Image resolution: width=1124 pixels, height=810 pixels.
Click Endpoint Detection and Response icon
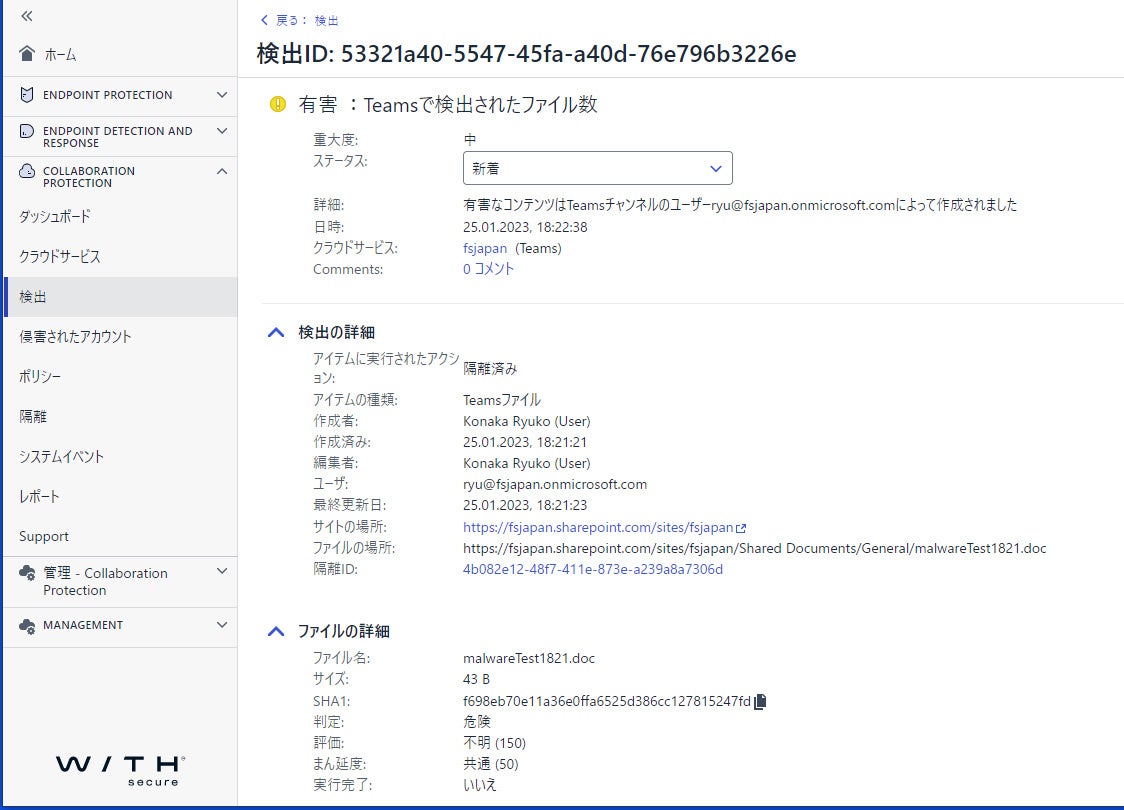(x=27, y=131)
